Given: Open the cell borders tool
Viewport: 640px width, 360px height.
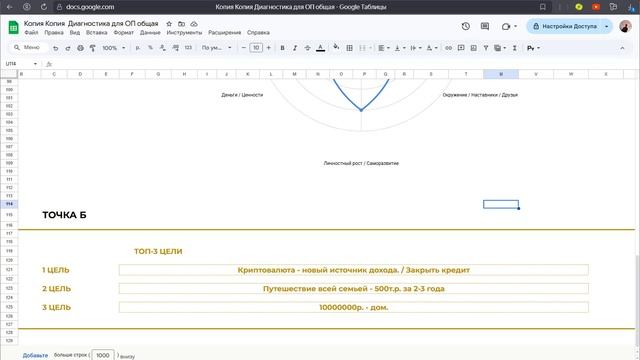Looking at the screenshot, I should coord(349,48).
